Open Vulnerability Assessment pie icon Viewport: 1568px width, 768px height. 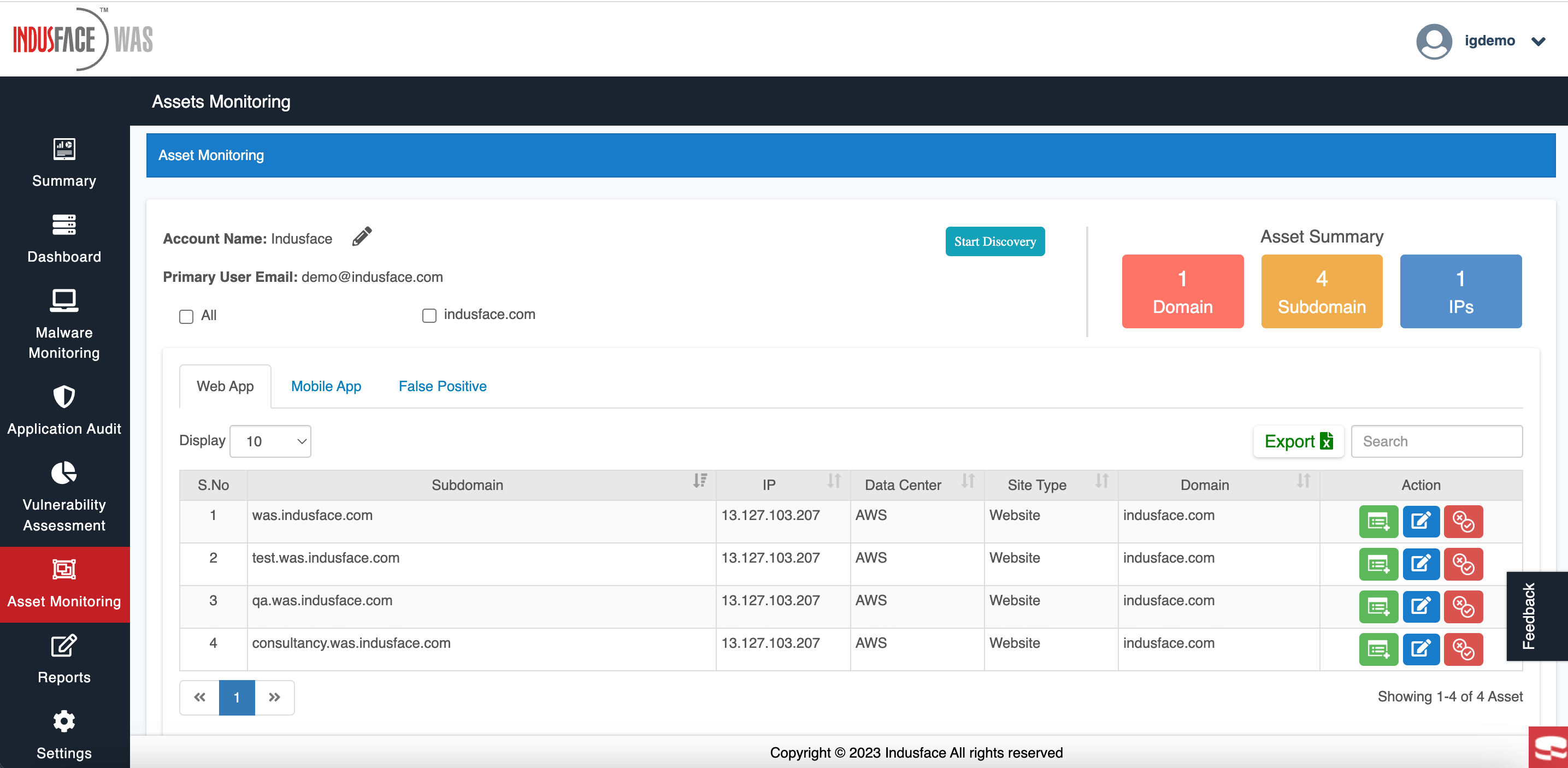pos(64,473)
